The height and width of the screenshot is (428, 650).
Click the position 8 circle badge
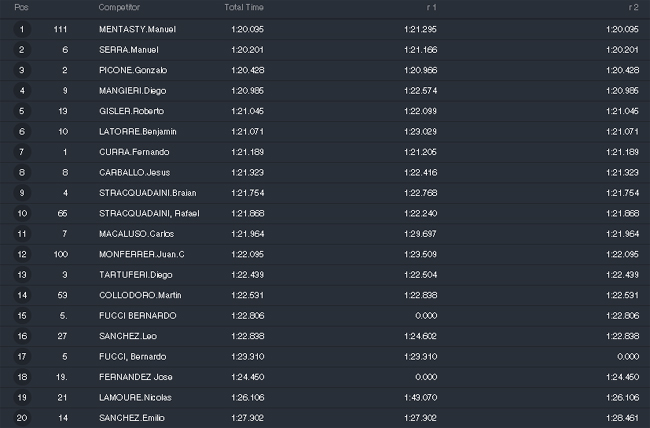(x=22, y=173)
